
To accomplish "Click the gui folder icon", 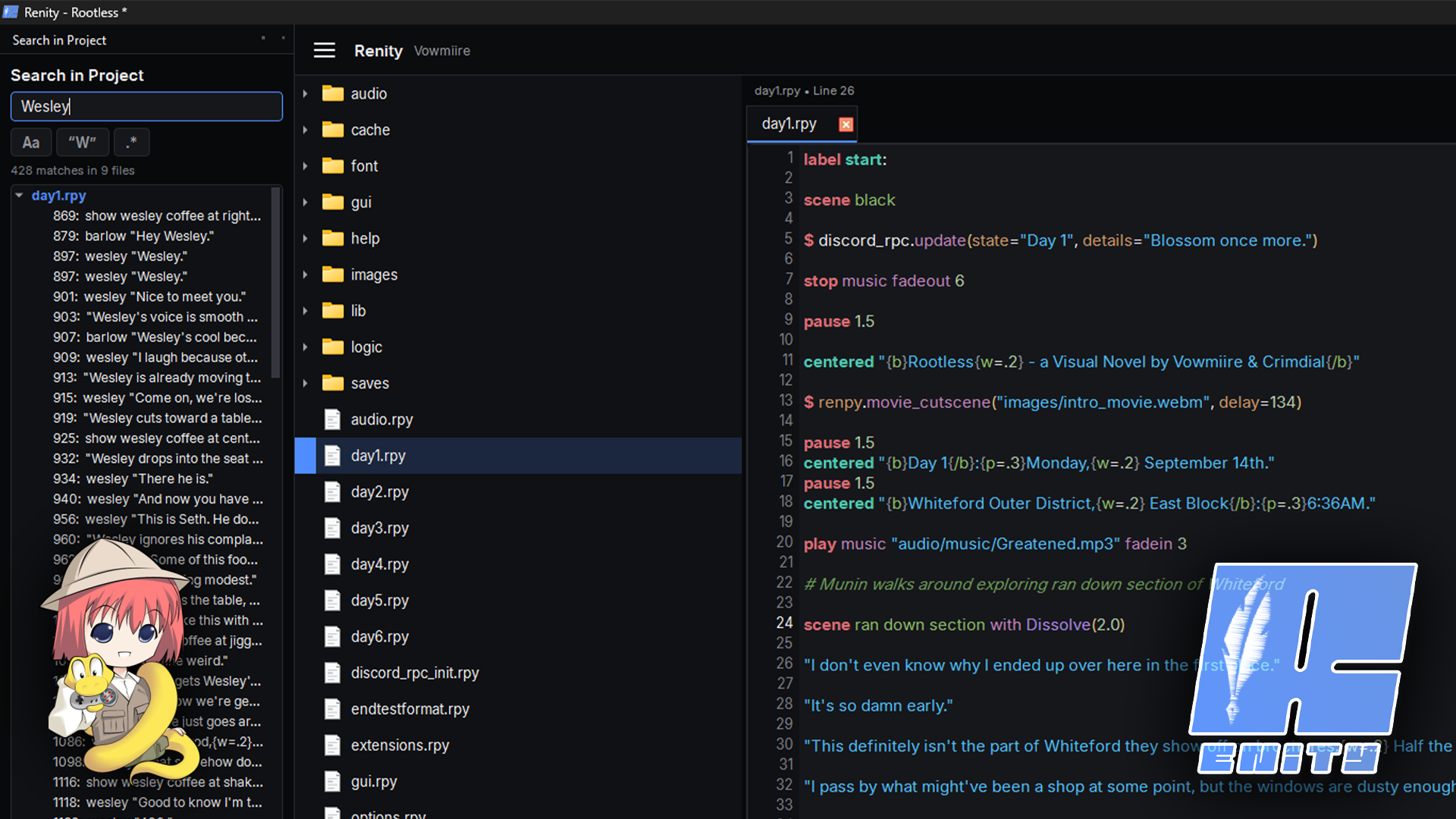I will click(x=332, y=202).
